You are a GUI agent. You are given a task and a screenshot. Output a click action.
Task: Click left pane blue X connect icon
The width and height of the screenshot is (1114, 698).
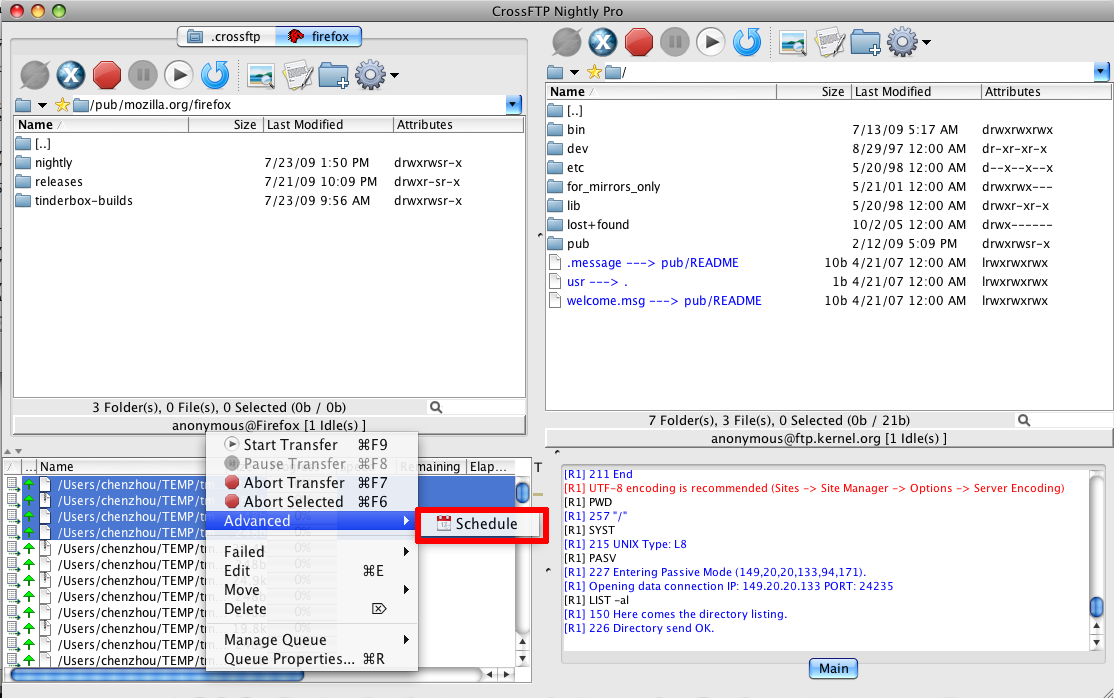click(x=71, y=75)
